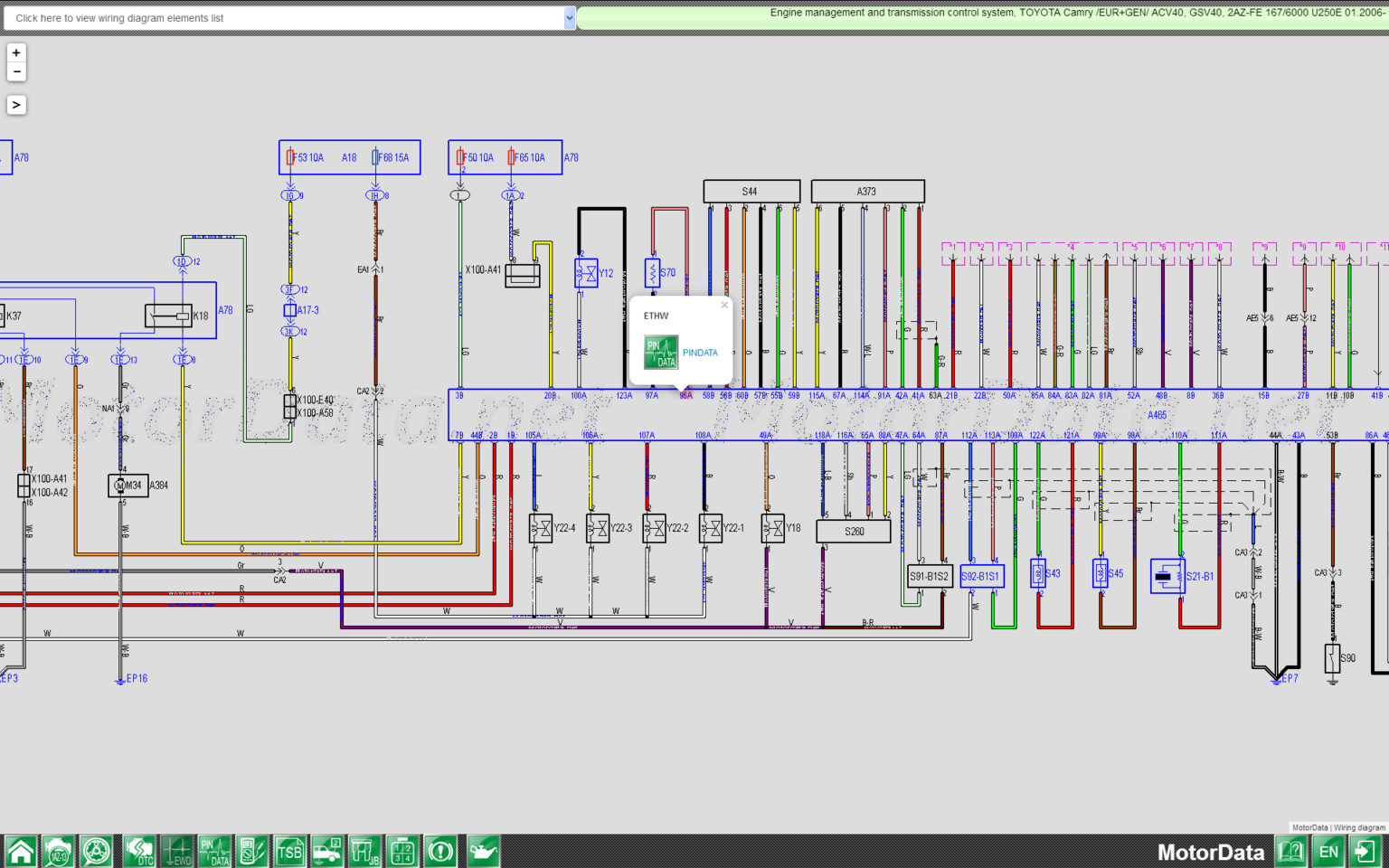Select injector Y22-2 symbol

click(654, 528)
